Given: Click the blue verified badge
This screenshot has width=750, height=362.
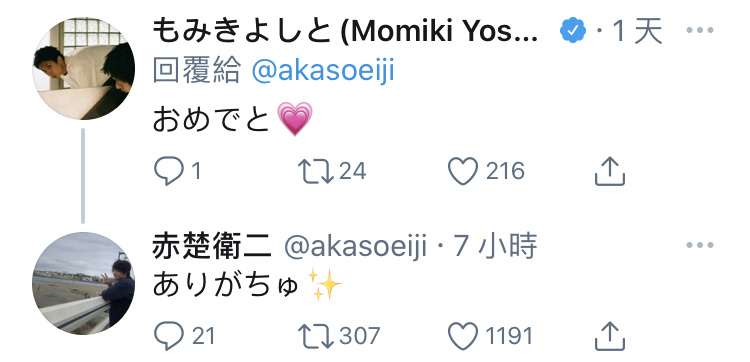Looking at the screenshot, I should 573,31.
